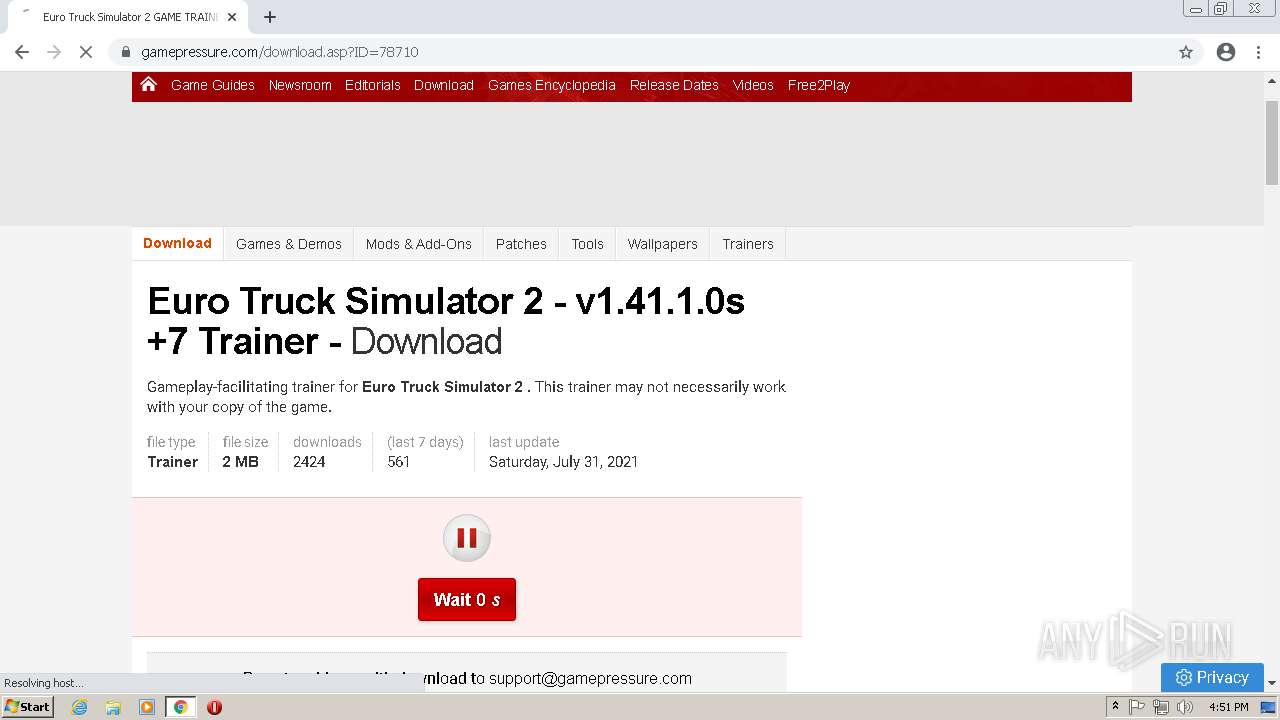Screen dimensions: 1280x720
Task: Open the blue Privacy settings button
Action: pos(1212,677)
